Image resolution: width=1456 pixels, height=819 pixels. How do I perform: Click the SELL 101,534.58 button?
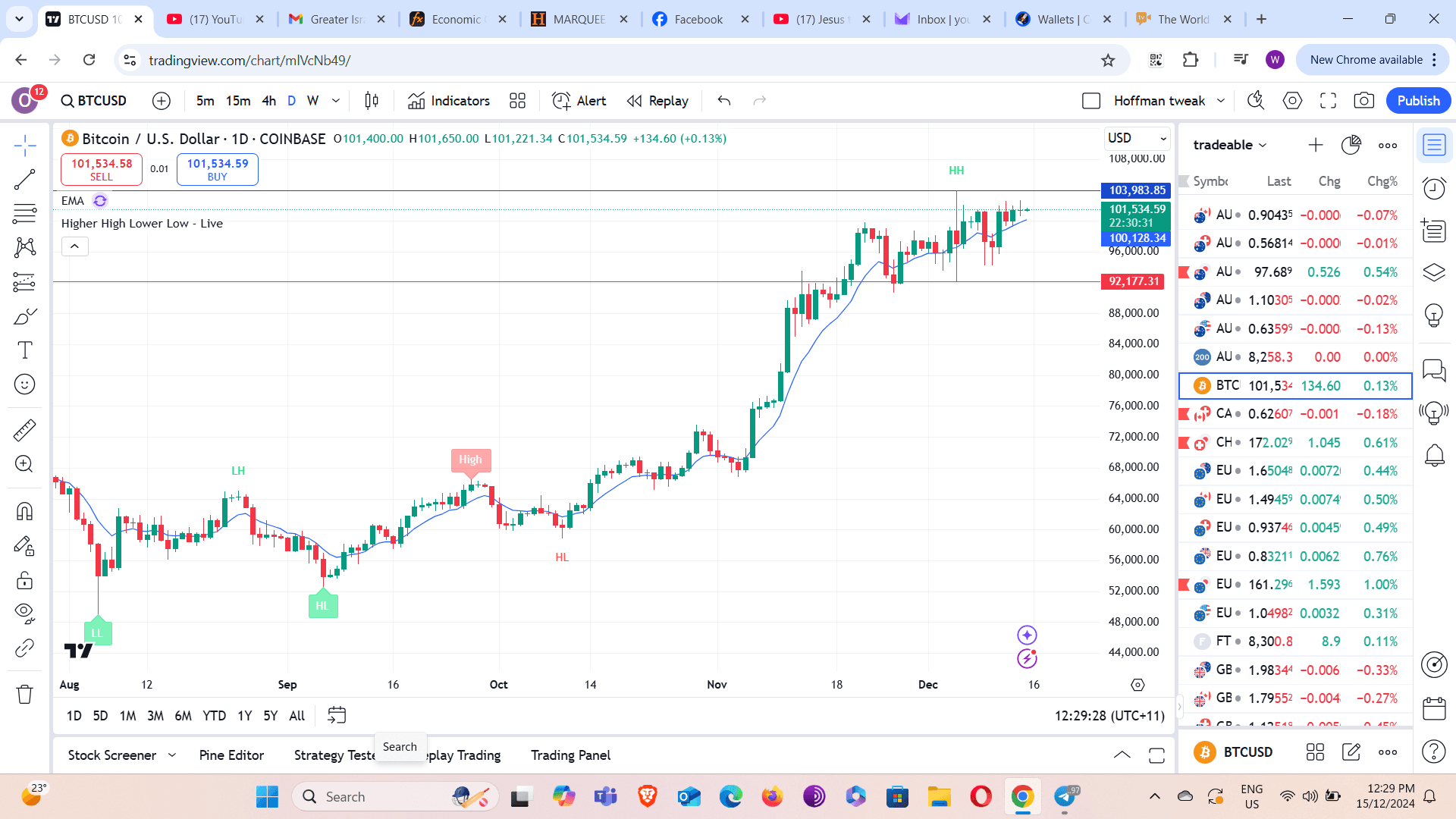pyautogui.click(x=102, y=169)
